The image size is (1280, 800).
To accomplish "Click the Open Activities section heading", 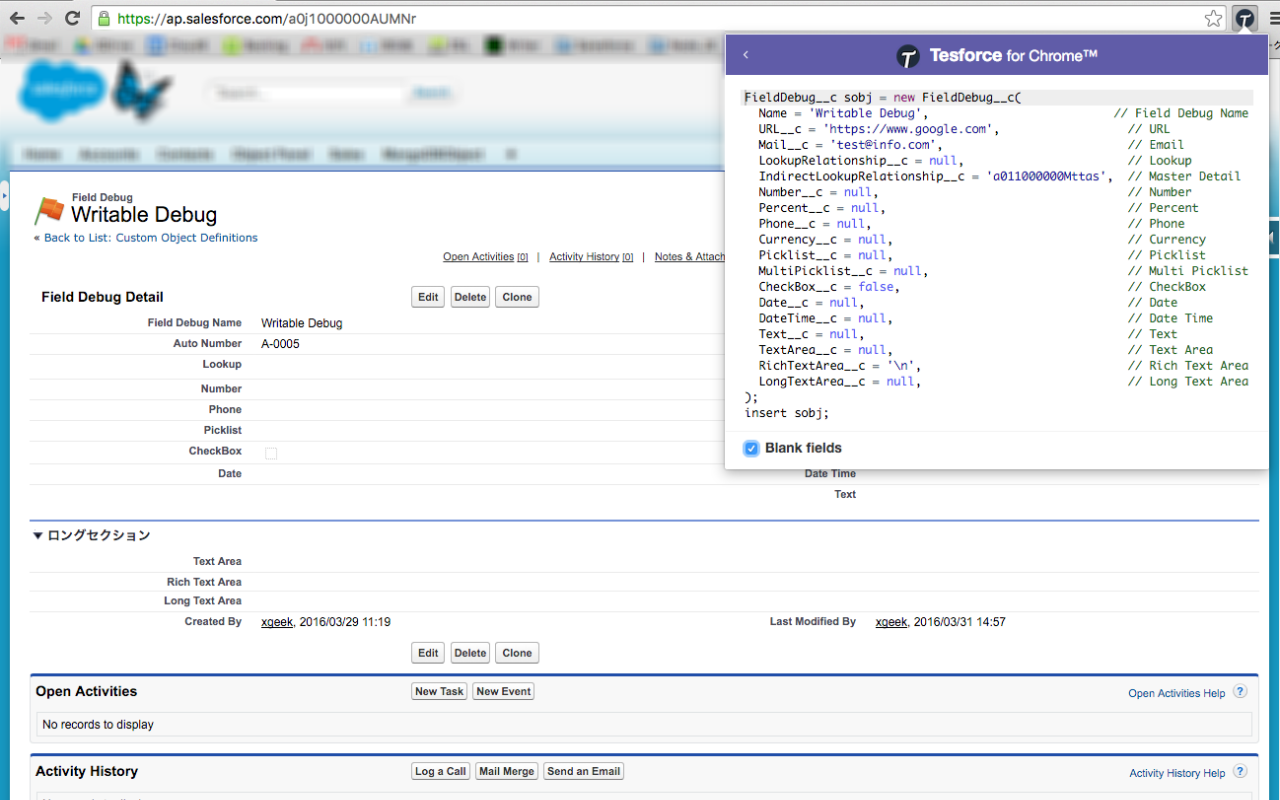I will [x=86, y=691].
